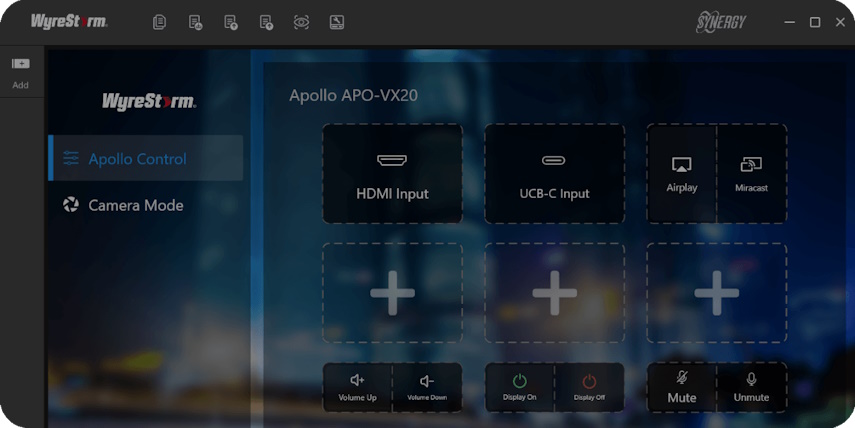Choose Miracast casting

tap(752, 174)
